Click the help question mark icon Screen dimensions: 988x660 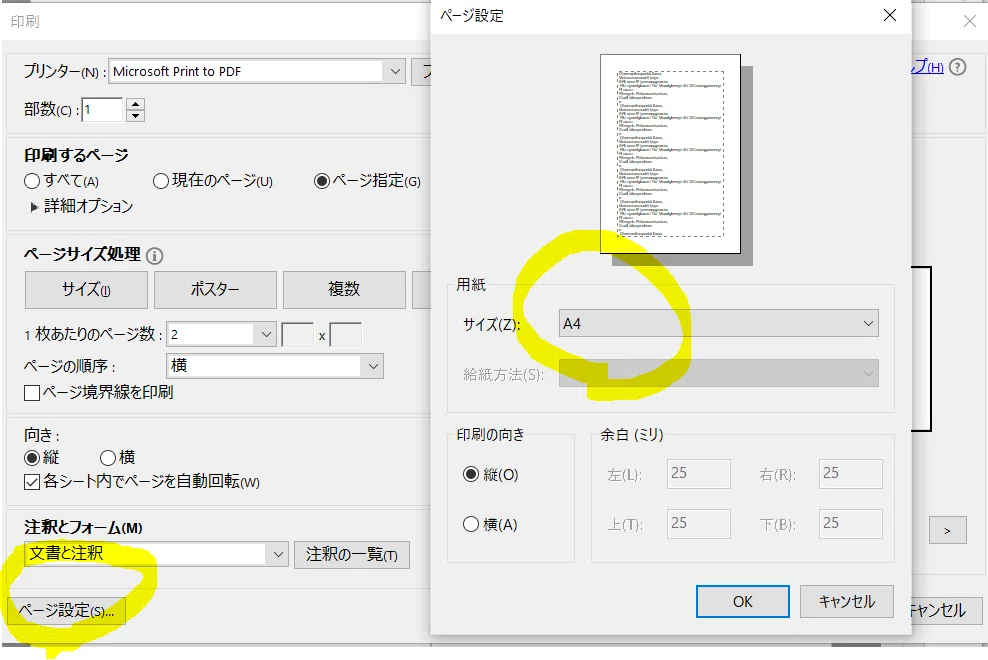point(957,67)
